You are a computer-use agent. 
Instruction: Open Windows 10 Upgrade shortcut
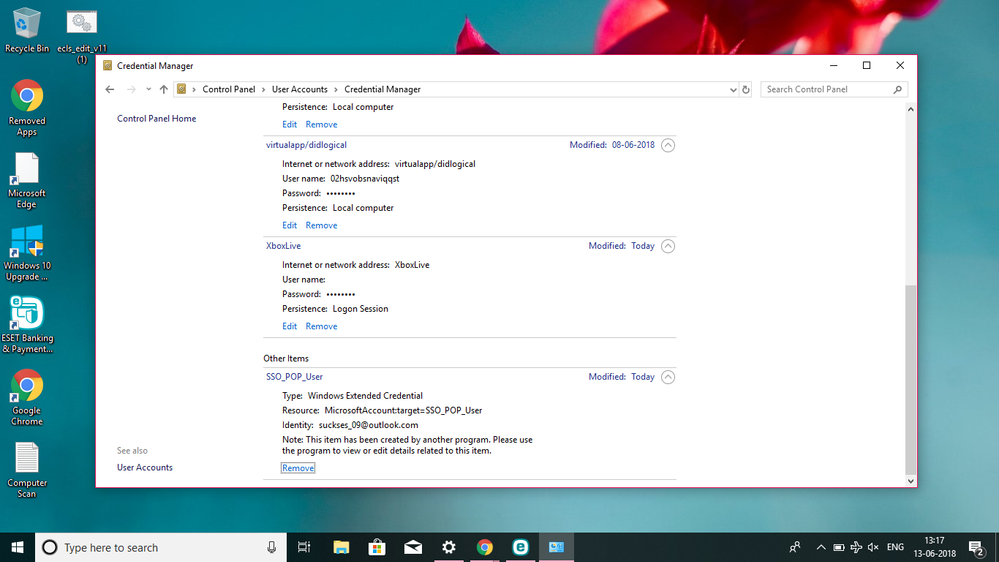pos(27,253)
